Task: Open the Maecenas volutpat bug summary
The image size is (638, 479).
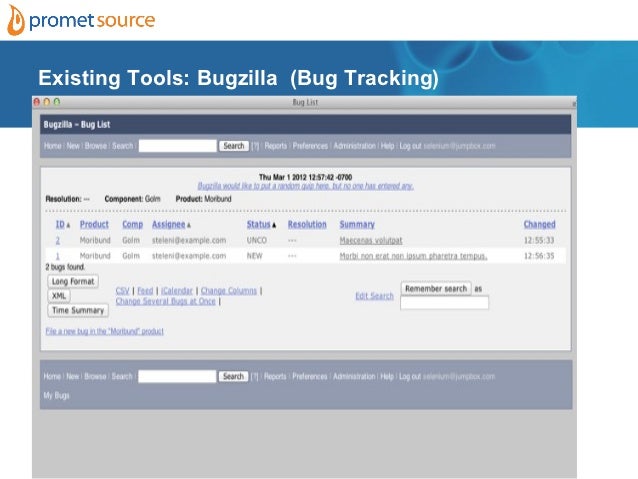Action: (371, 241)
